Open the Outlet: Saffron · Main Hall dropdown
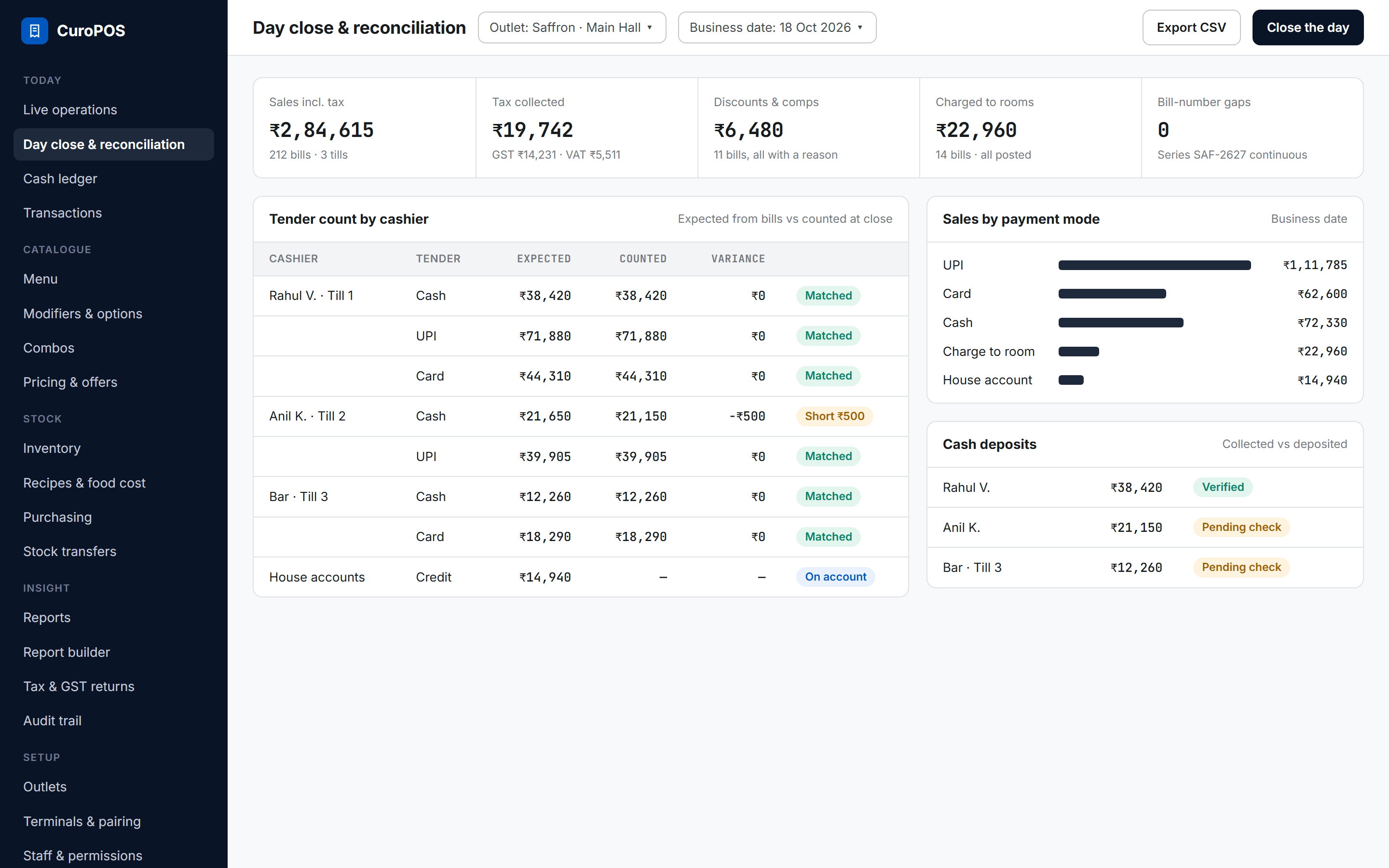This screenshot has height=868, width=1389. pyautogui.click(x=572, y=27)
